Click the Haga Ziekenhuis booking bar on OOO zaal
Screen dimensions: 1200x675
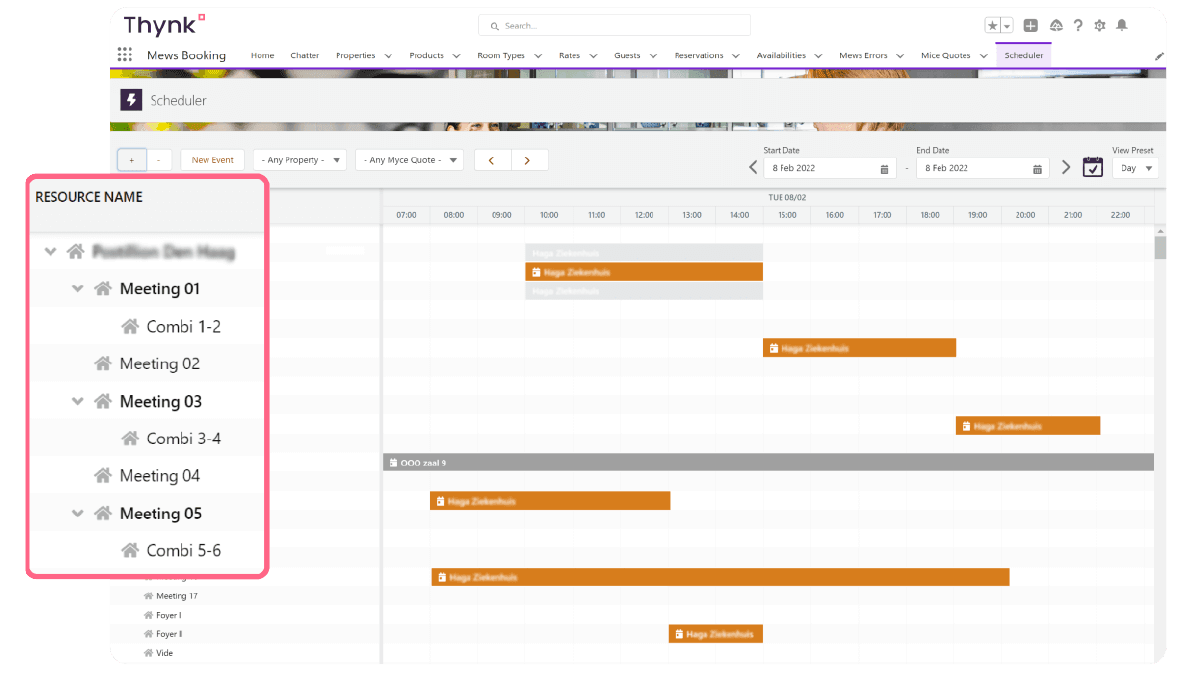(x=550, y=500)
